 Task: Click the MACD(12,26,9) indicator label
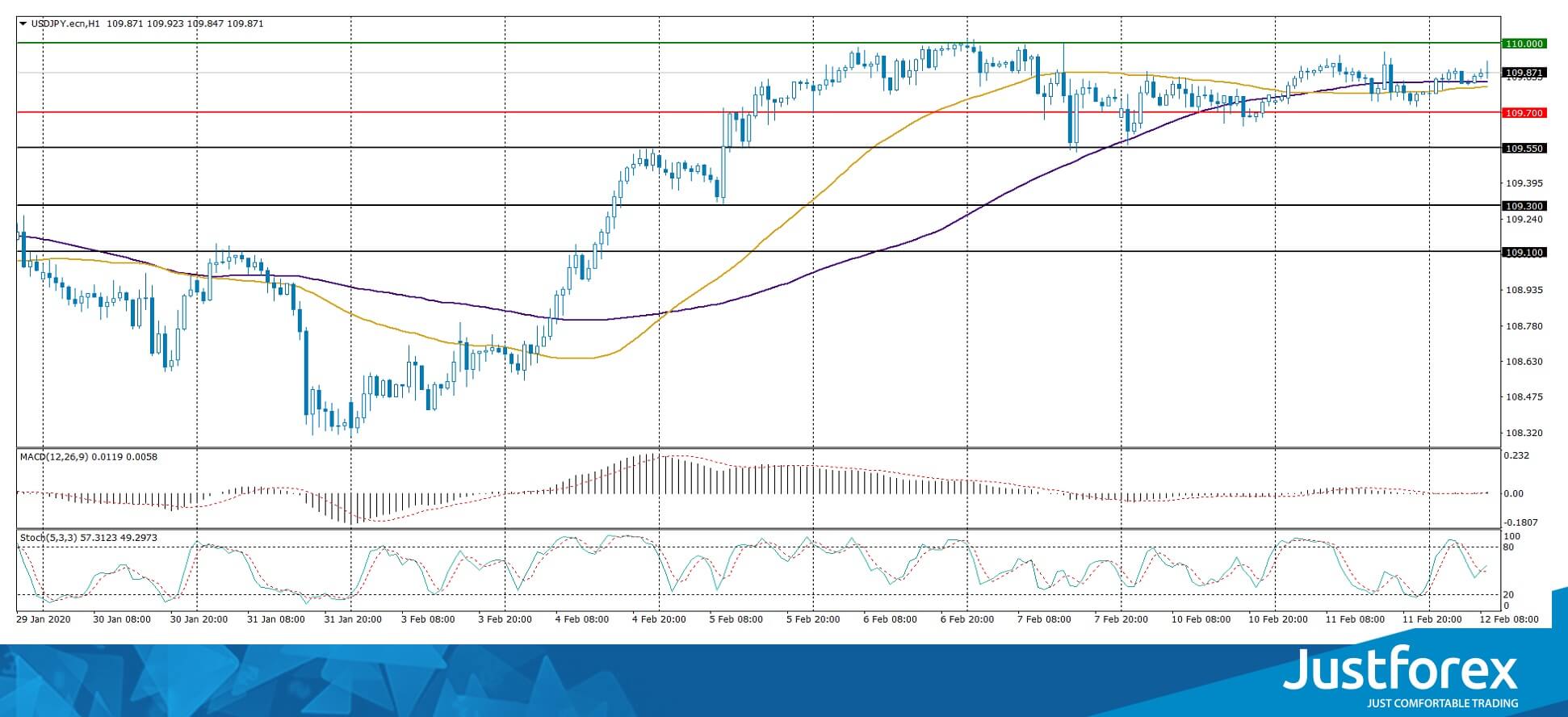pos(54,457)
